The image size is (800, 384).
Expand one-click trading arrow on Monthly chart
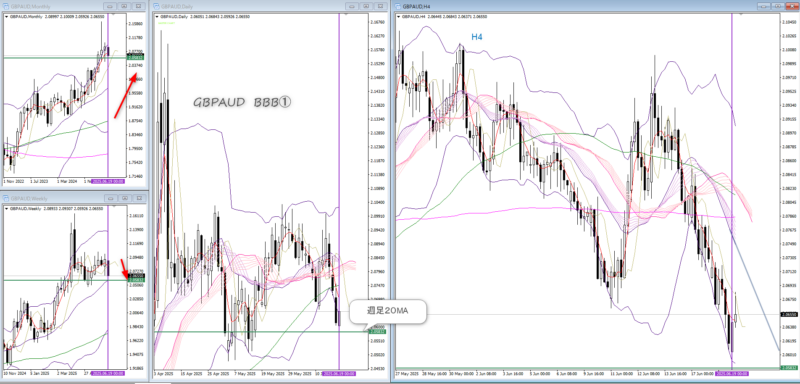tap(6, 17)
